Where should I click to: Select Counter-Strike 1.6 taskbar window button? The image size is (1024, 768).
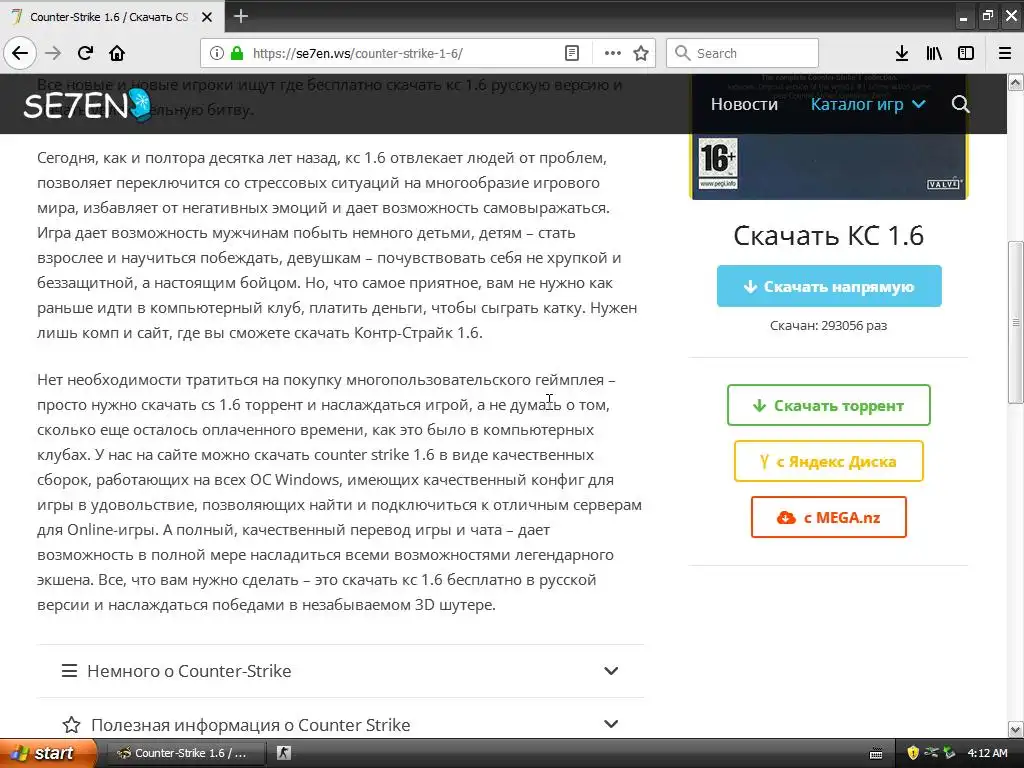185,753
